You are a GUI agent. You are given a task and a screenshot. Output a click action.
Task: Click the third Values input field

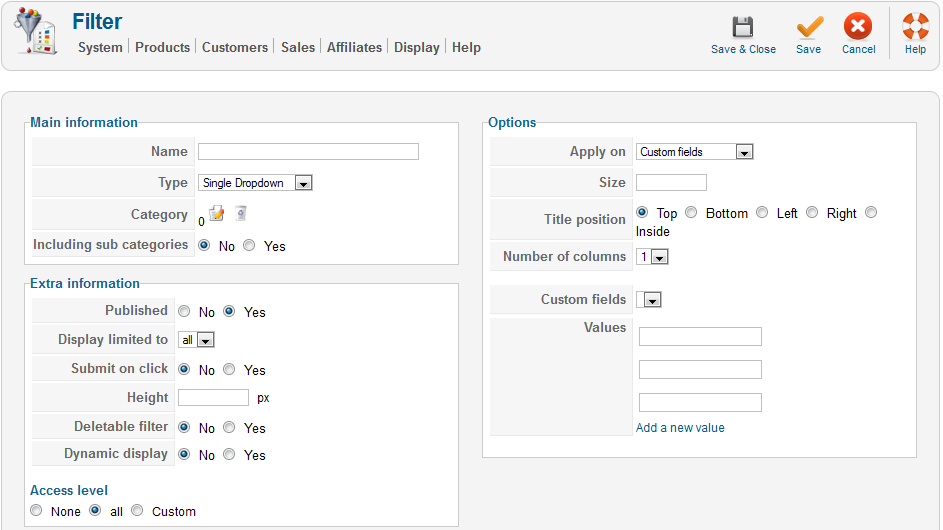(x=700, y=402)
